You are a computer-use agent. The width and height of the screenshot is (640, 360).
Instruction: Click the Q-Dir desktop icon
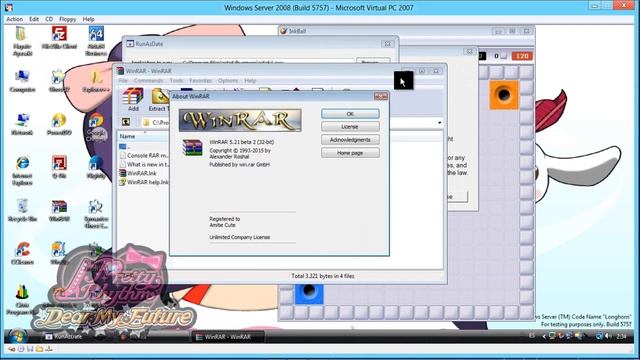tap(59, 167)
